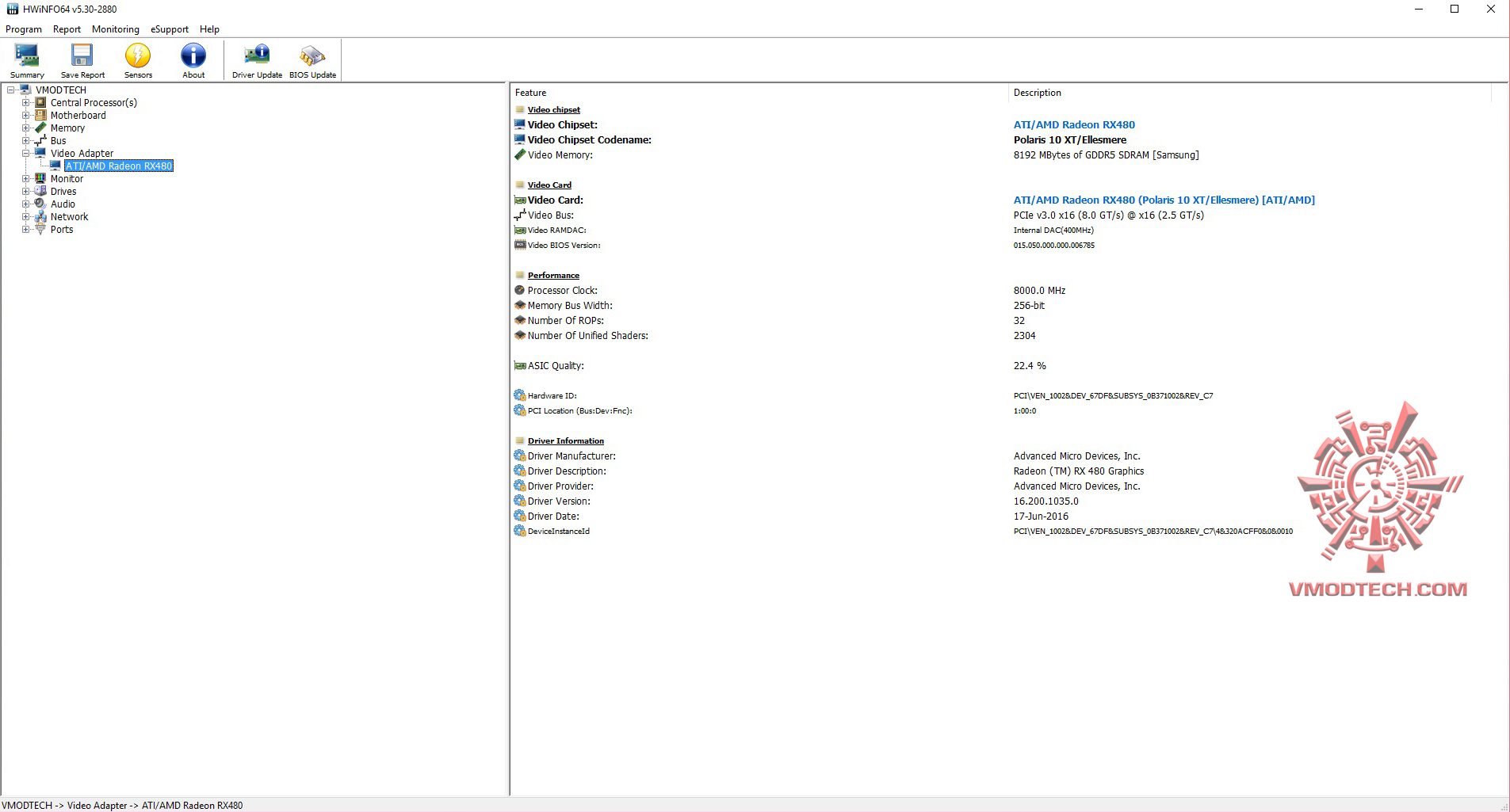Screen dimensions: 1510x812
Task: Open the Report menu
Action: tap(67, 29)
